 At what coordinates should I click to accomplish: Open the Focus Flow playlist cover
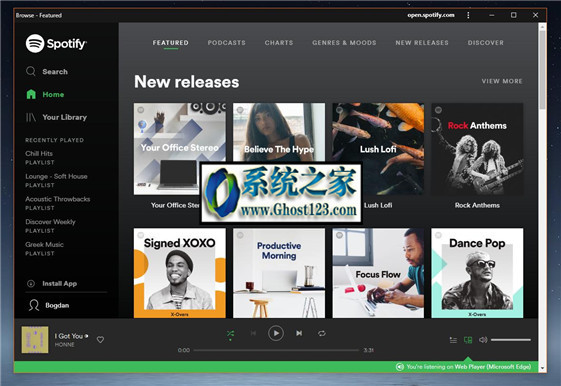click(x=378, y=273)
